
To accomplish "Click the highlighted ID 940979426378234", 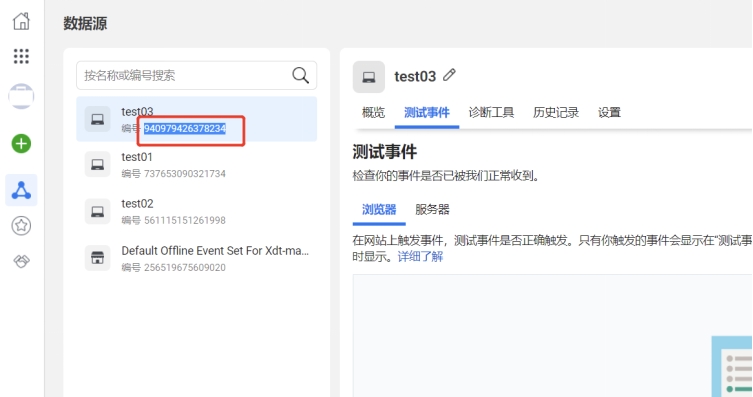I will tap(185, 129).
